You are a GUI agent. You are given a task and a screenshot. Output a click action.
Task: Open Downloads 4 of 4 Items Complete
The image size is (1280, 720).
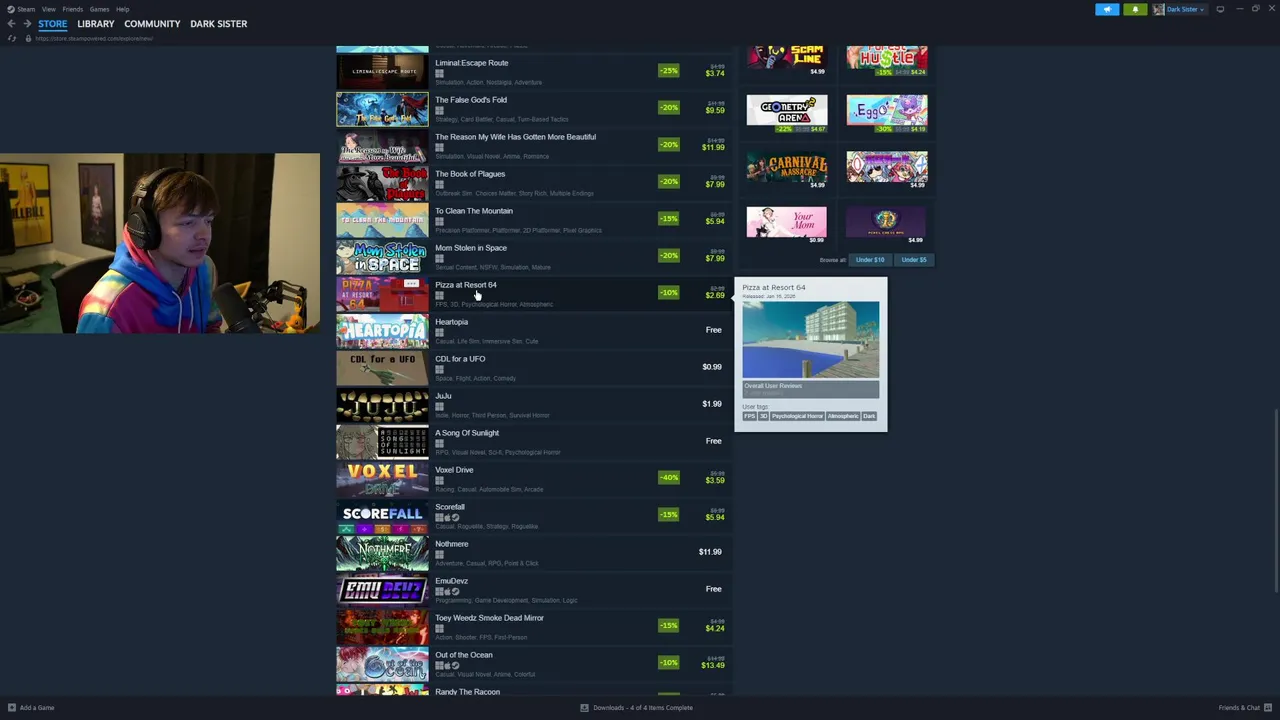[642, 708]
